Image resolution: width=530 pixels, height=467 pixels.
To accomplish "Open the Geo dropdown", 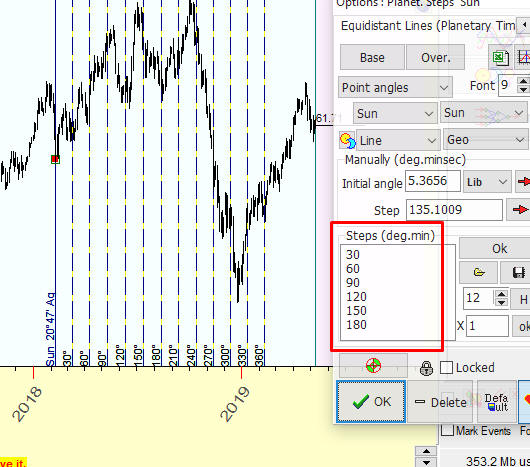I will [x=485, y=140].
